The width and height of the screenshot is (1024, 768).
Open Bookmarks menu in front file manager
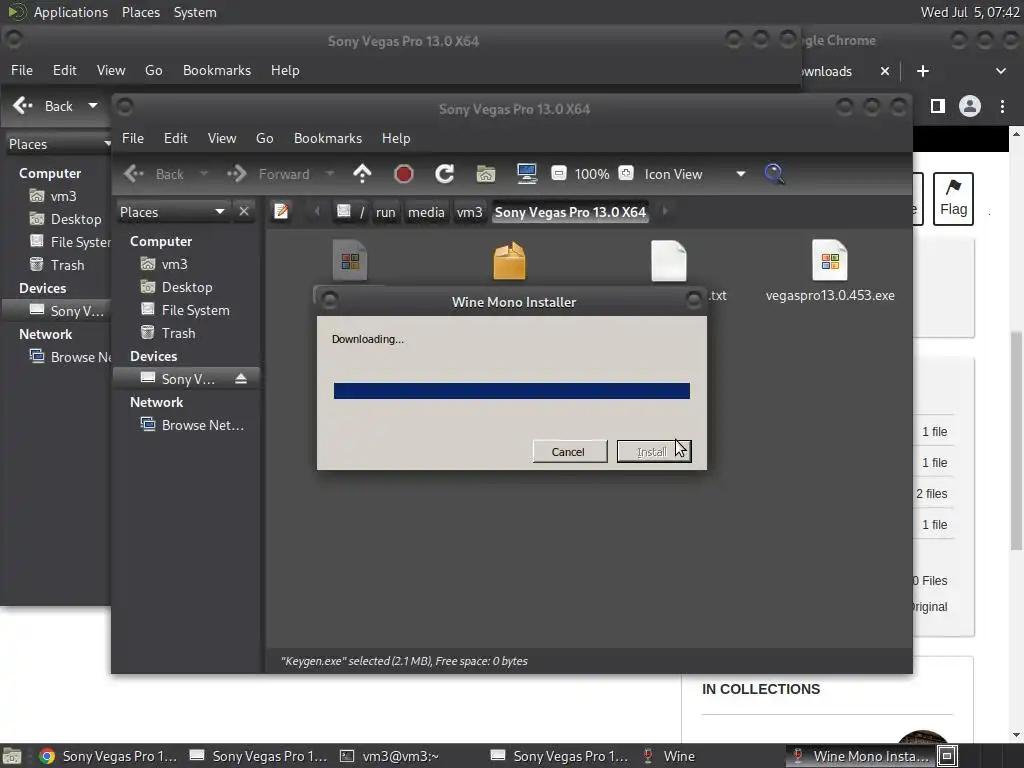point(328,138)
